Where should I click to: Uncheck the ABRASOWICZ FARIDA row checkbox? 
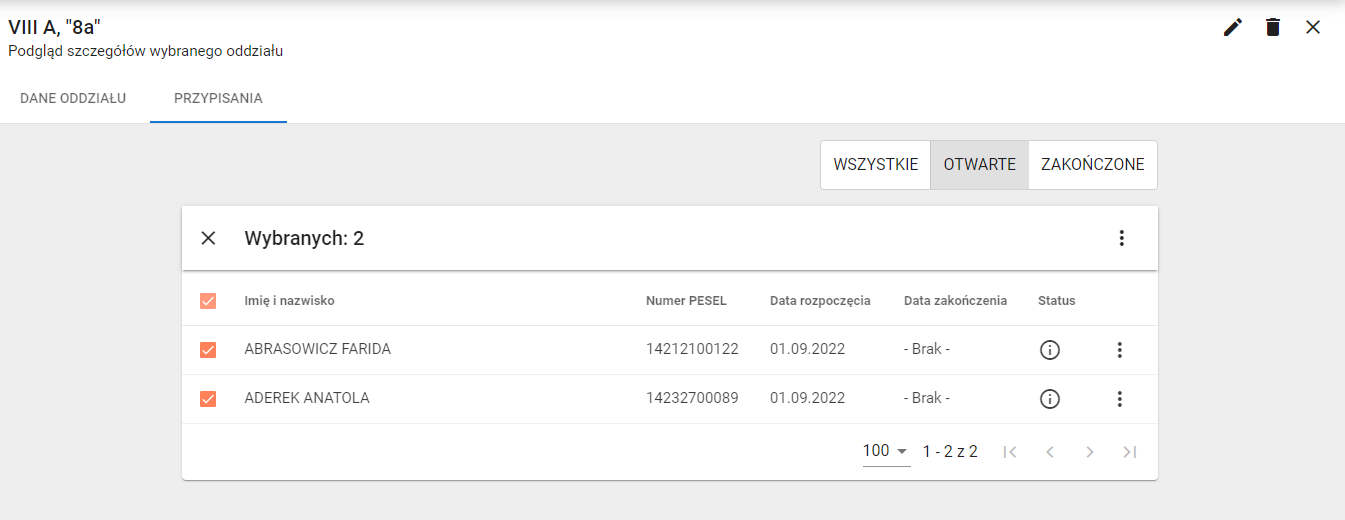click(x=208, y=350)
